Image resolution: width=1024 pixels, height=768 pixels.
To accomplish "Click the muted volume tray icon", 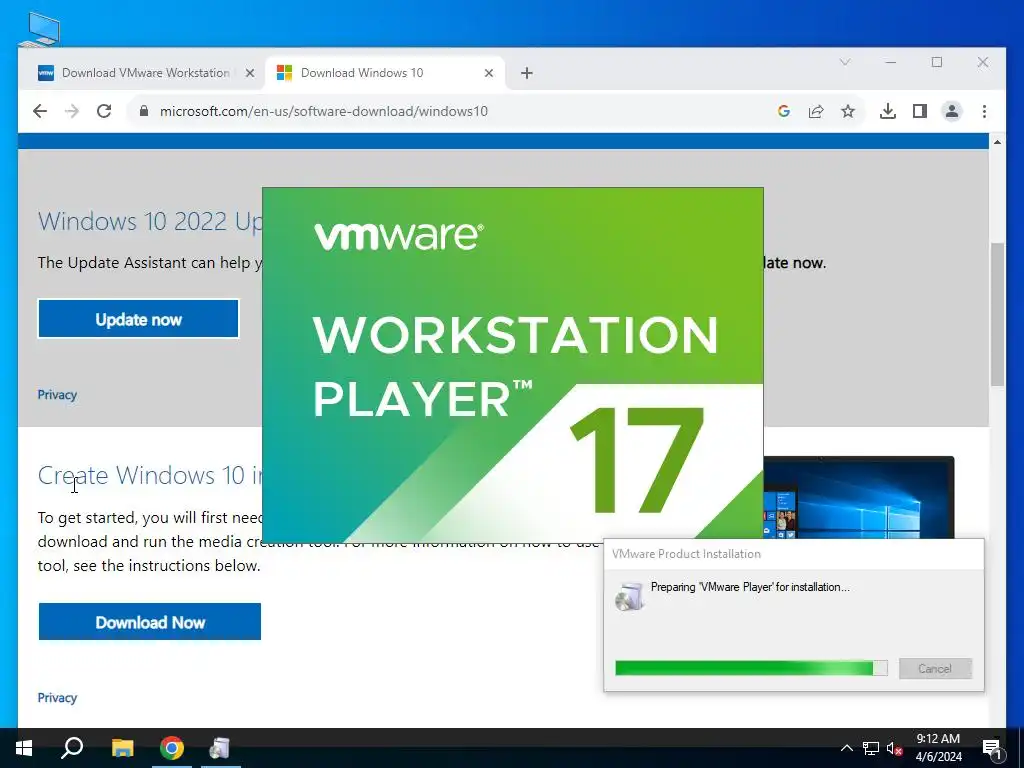I will pyautogui.click(x=894, y=748).
